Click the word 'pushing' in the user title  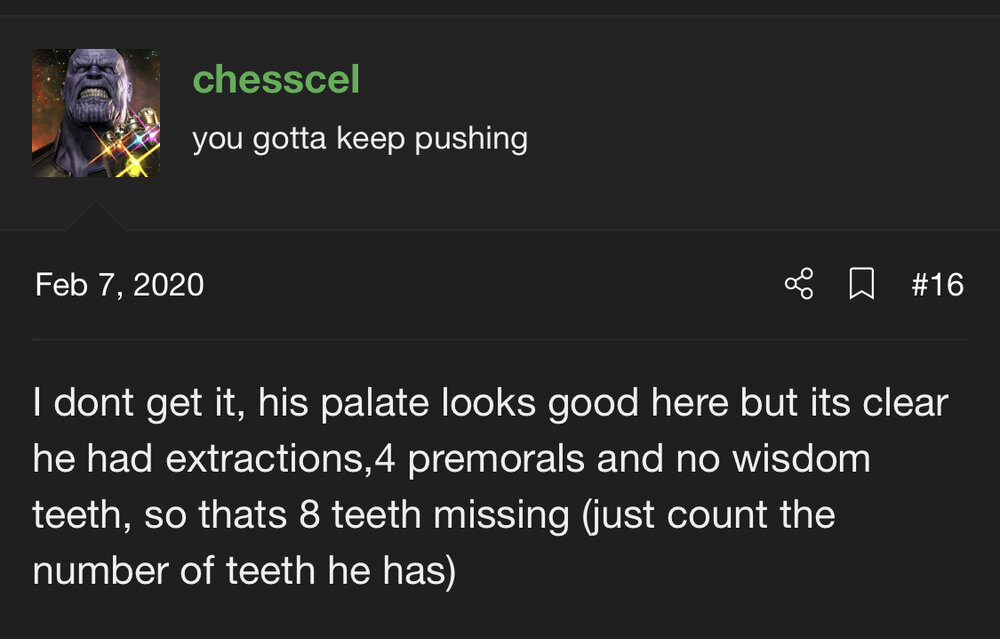tap(471, 138)
